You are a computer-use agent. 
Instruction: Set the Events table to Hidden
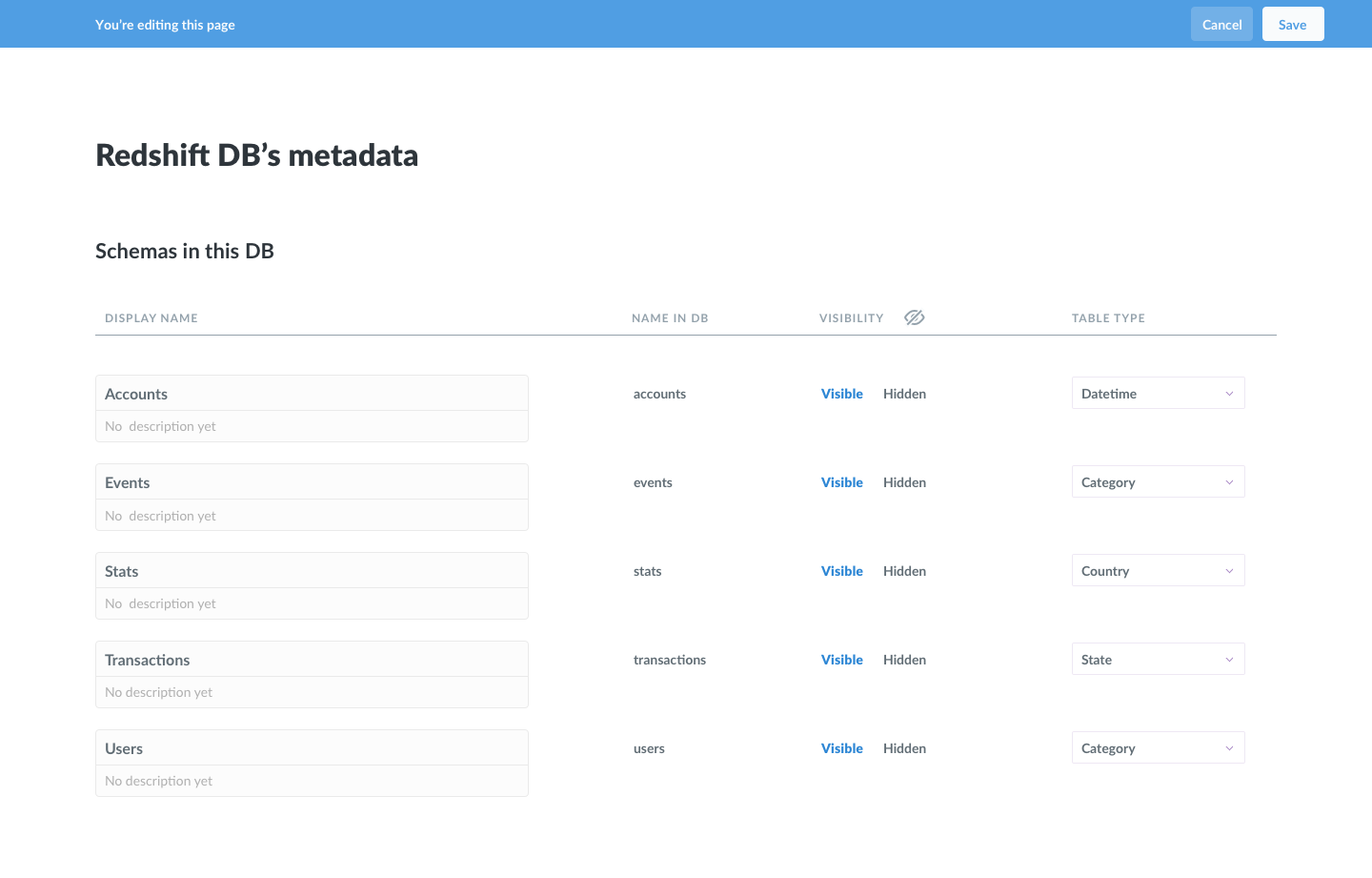[x=903, y=481]
